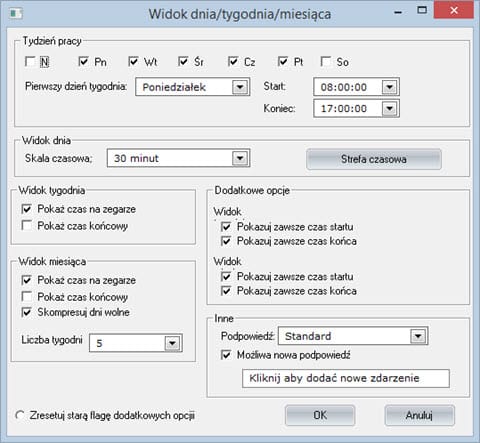Uncheck the Pn workday checkbox
Image resolution: width=480 pixels, height=443 pixels.
pyautogui.click(x=83, y=61)
